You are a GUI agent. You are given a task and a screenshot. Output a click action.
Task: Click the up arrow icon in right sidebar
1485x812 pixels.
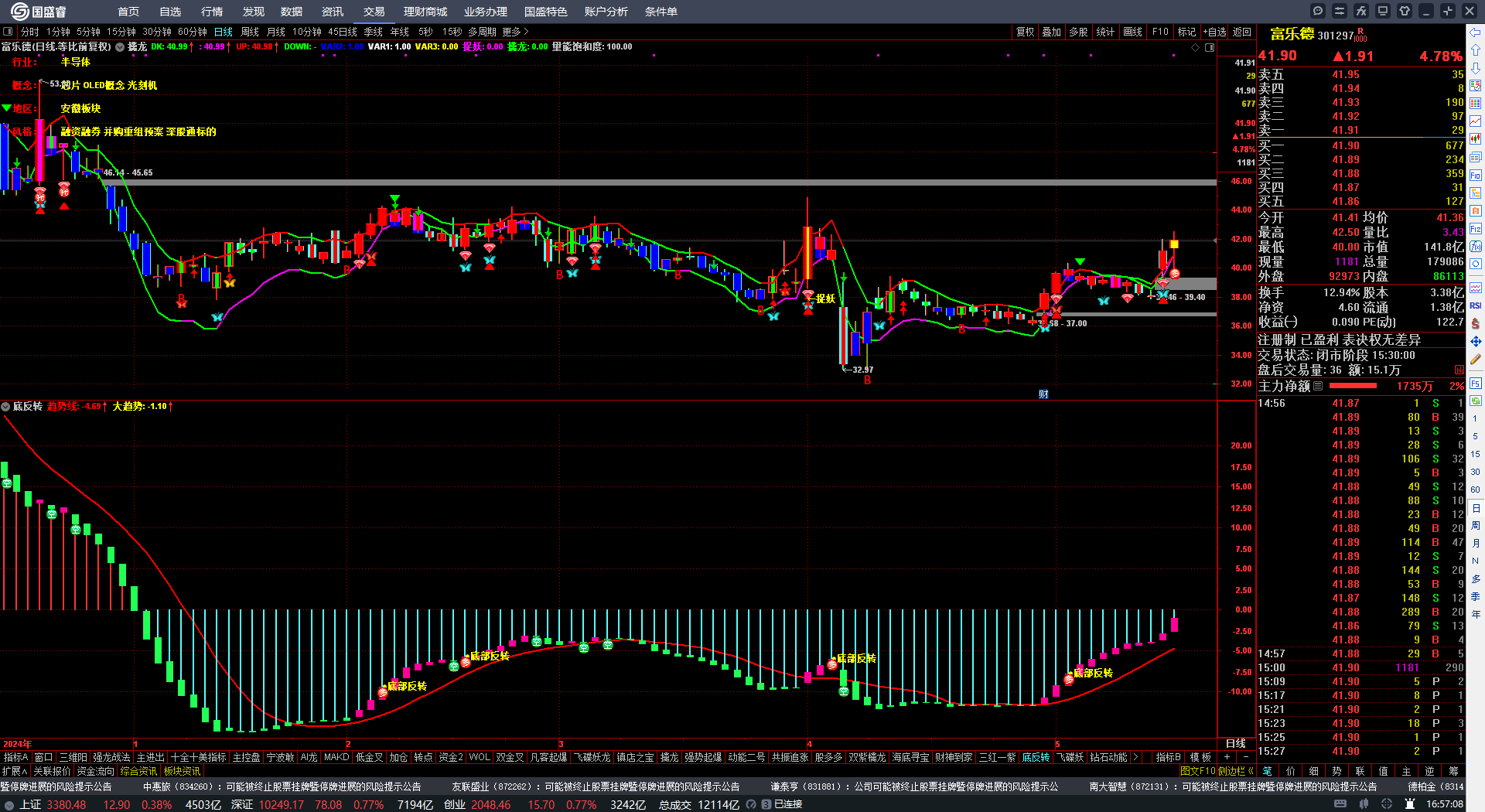pos(1476,50)
